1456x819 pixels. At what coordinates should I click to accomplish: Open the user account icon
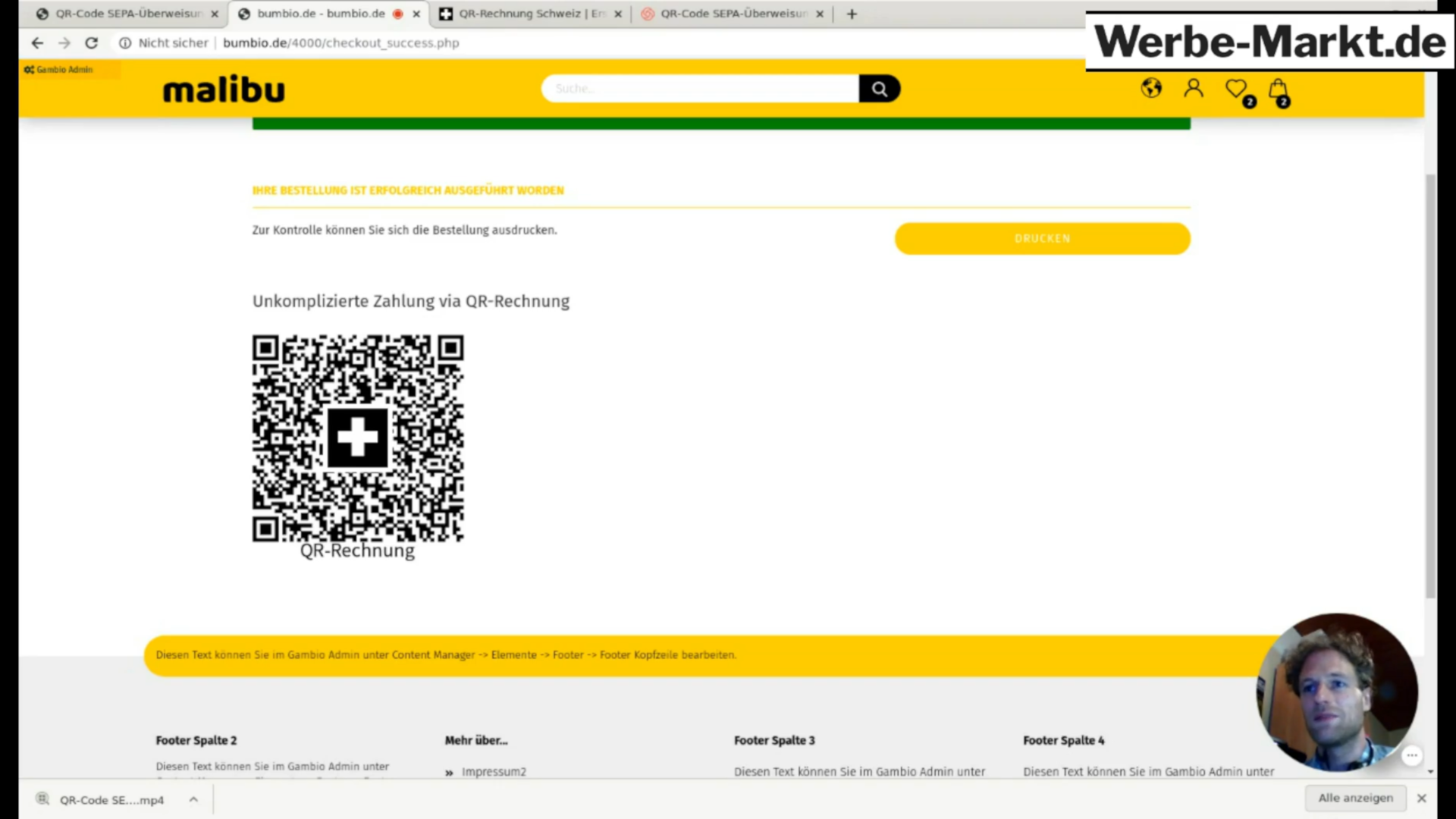1194,88
